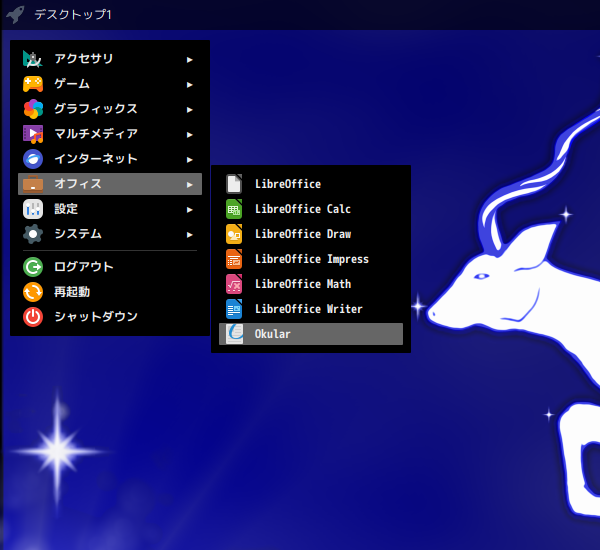600x550 pixels.
Task: Open the インターネット menu entry
Action: (110, 159)
